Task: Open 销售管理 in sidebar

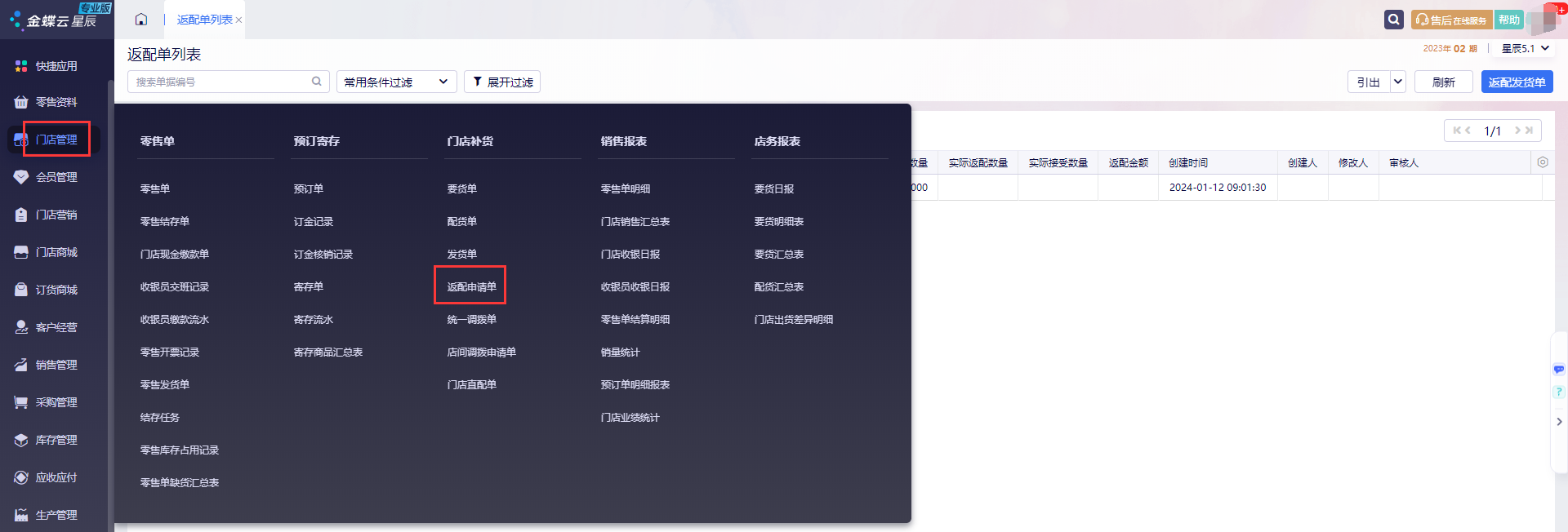Action: pos(56,365)
